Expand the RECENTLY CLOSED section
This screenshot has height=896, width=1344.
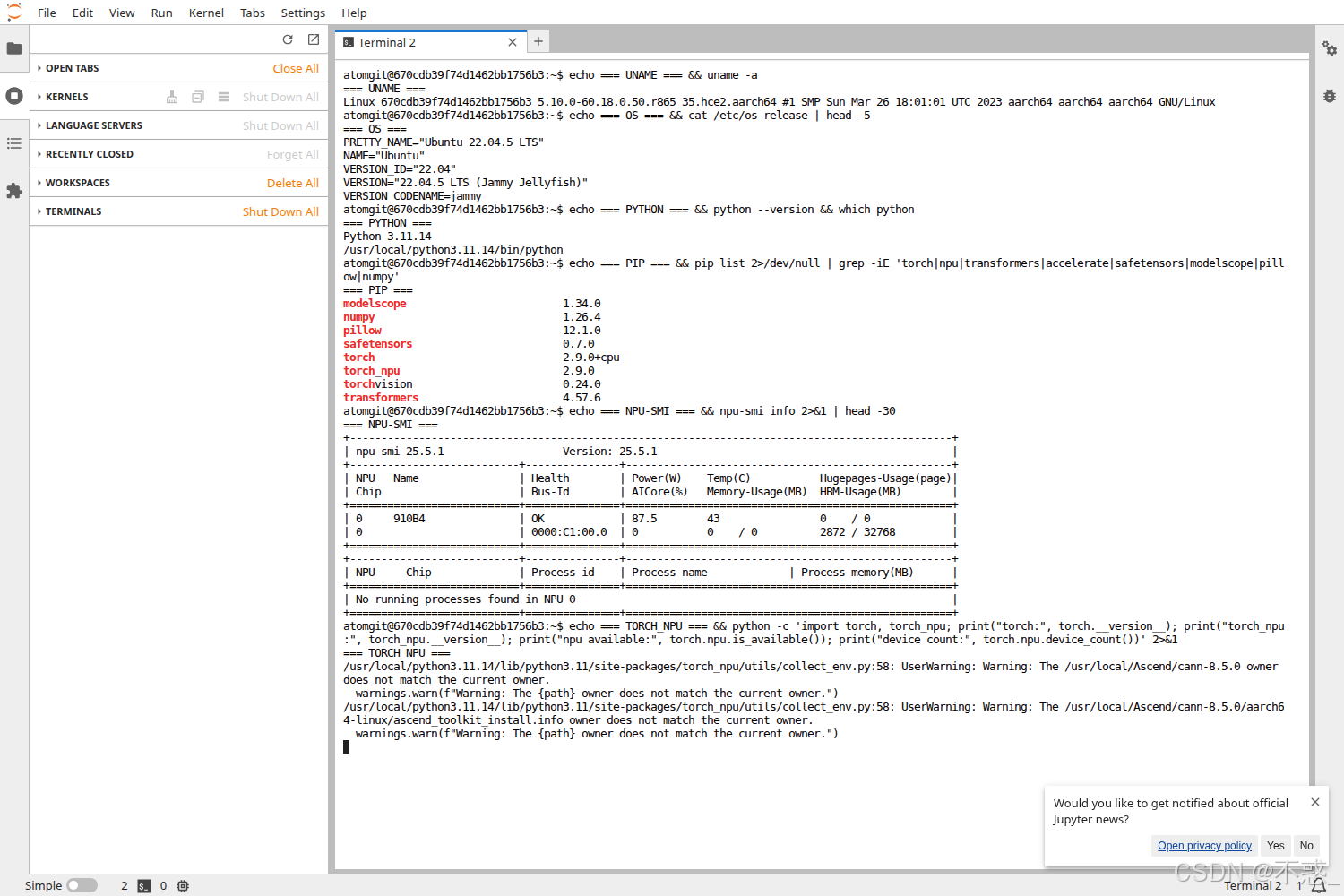tap(90, 154)
